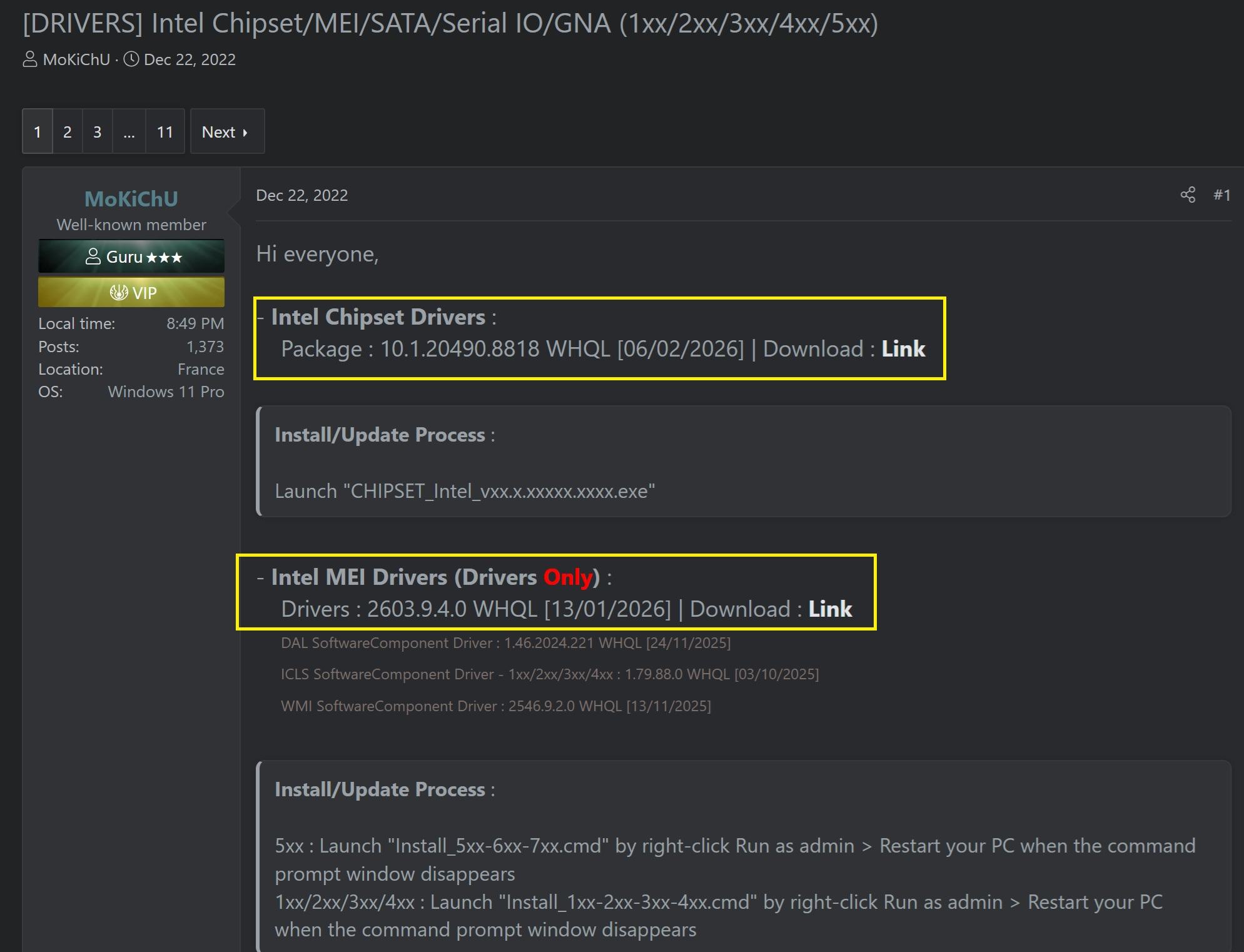The image size is (1244, 952).
Task: Click the OS value Windows 11 Pro
Action: 166,392
